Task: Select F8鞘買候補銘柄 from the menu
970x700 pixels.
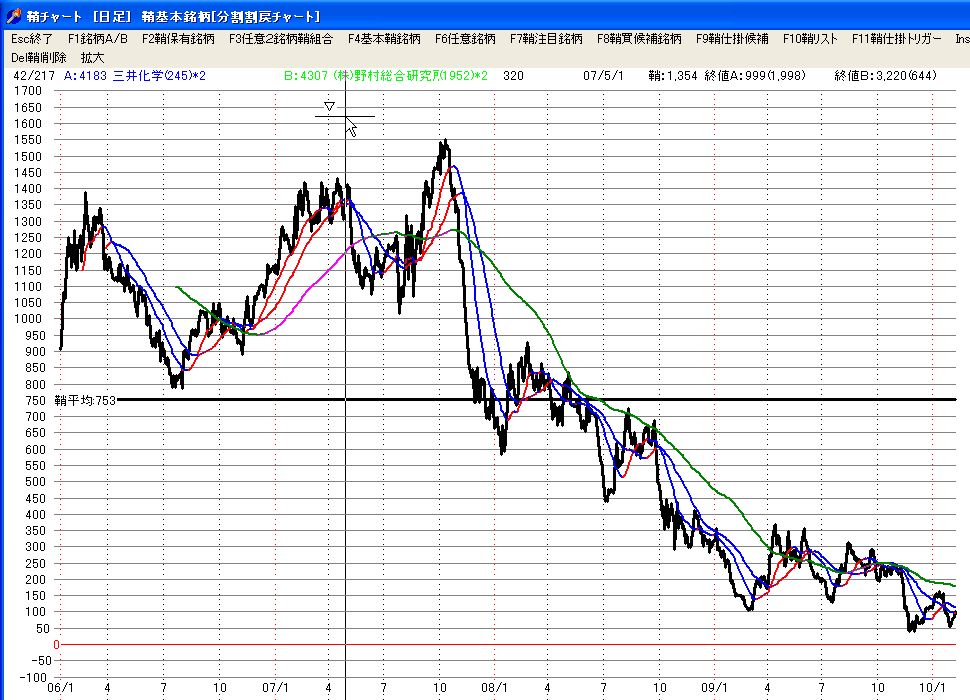Action: coord(639,39)
